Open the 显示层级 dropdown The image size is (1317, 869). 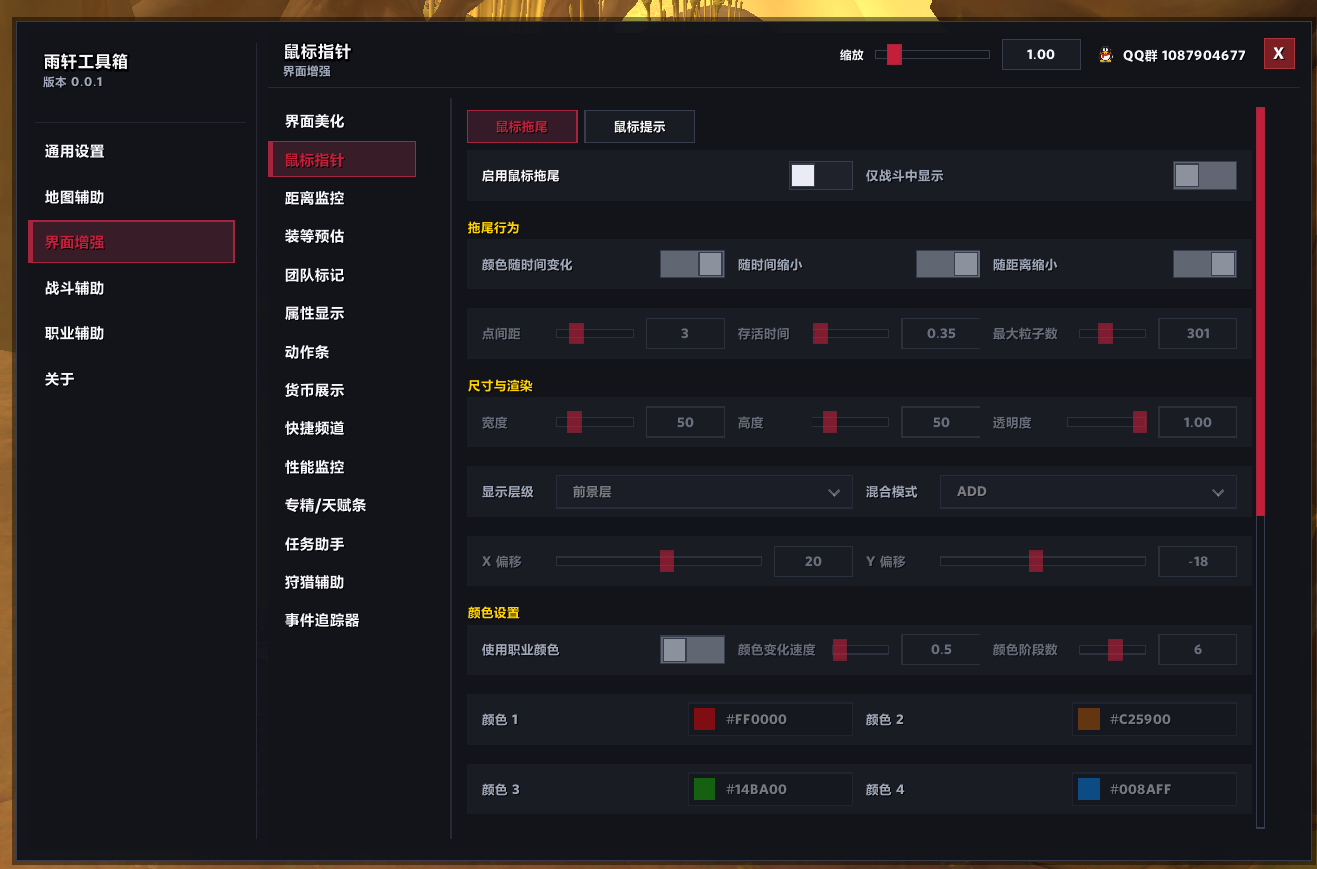(704, 492)
